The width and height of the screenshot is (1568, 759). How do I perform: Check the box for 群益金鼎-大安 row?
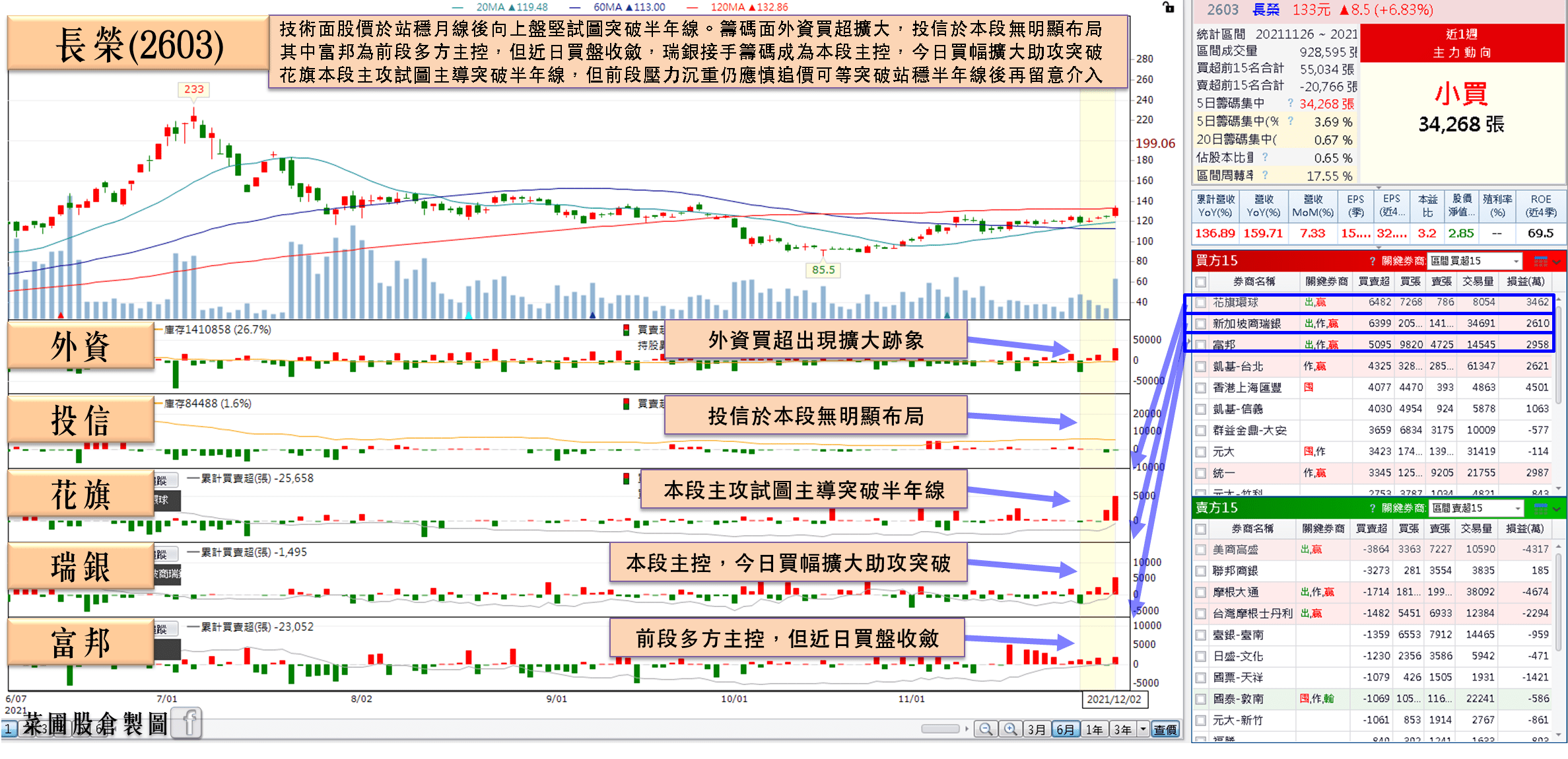click(x=1201, y=431)
